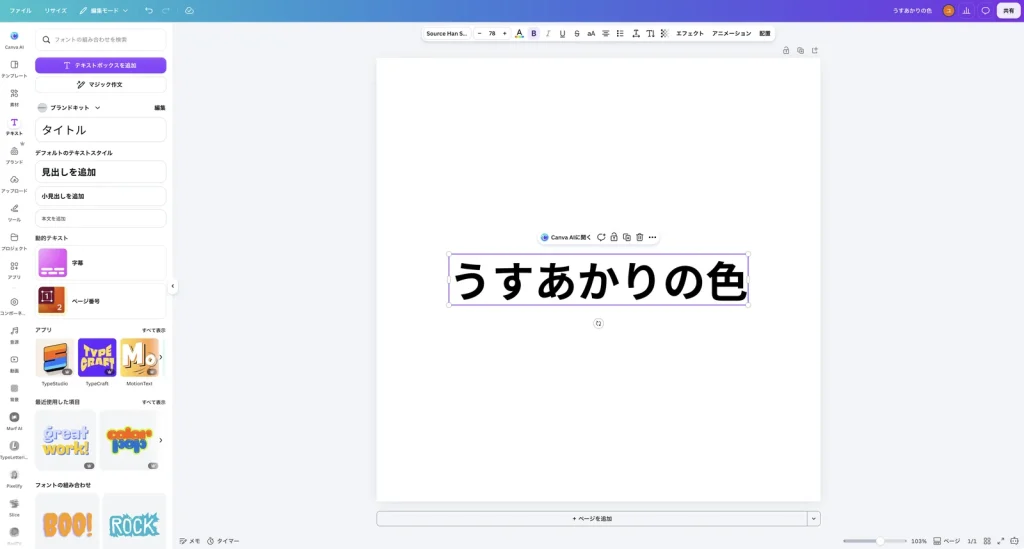Open the アップロード (uploads) sidebar panel
The width and height of the screenshot is (1024, 549).
pyautogui.click(x=14, y=183)
